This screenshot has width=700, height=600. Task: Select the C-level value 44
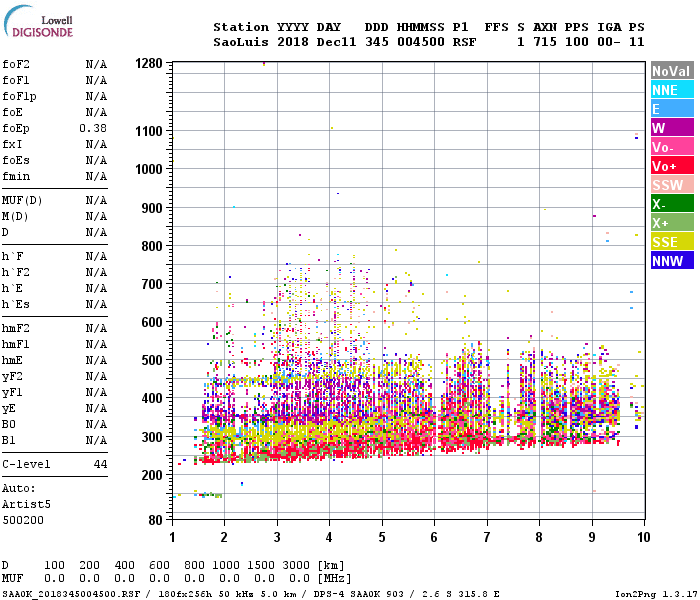pyautogui.click(x=100, y=464)
